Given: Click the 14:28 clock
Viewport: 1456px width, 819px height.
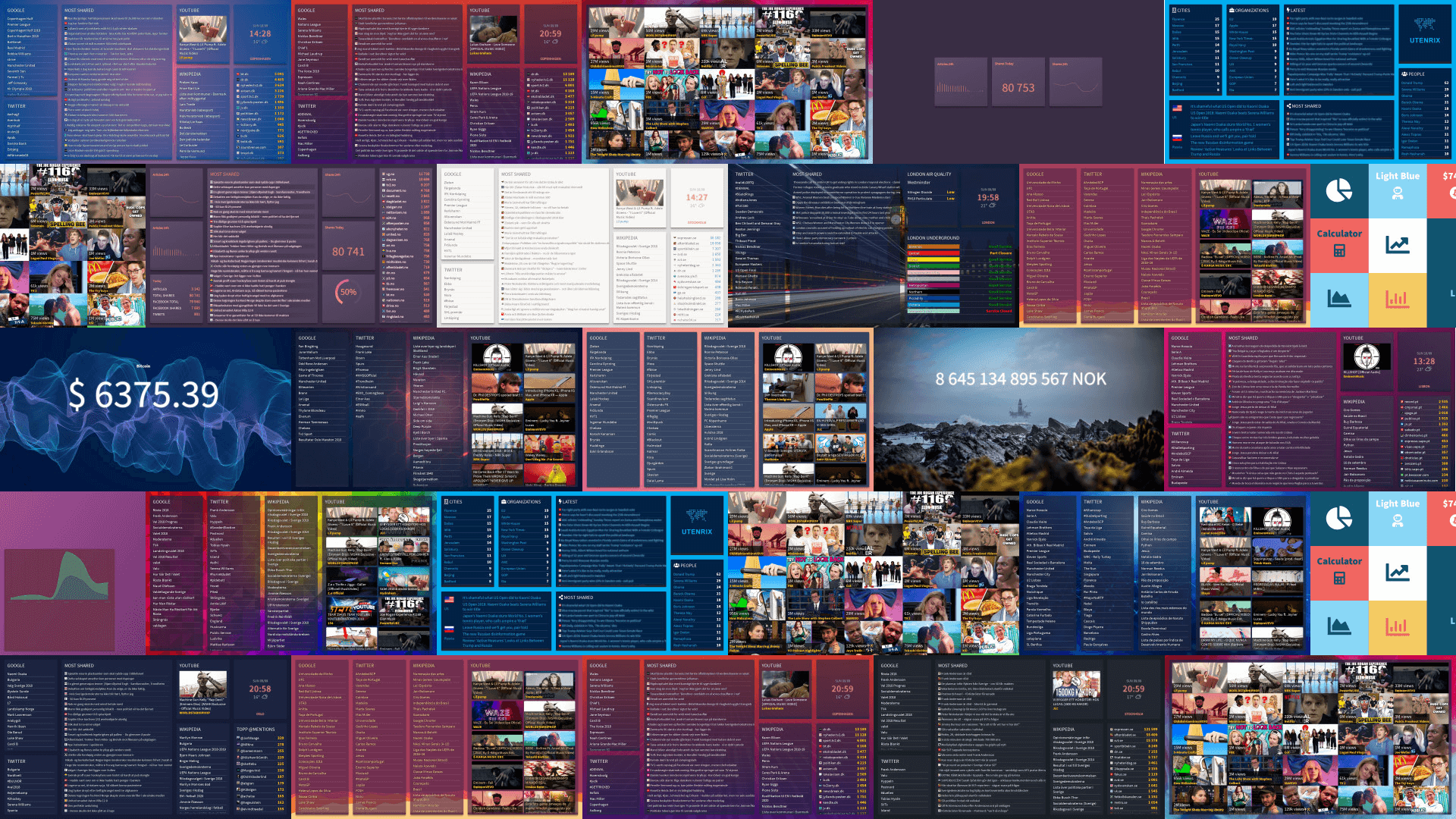Looking at the screenshot, I should [x=260, y=33].
